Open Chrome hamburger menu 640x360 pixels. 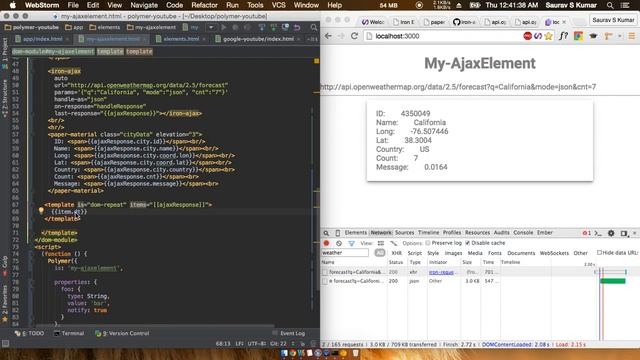[632, 36]
